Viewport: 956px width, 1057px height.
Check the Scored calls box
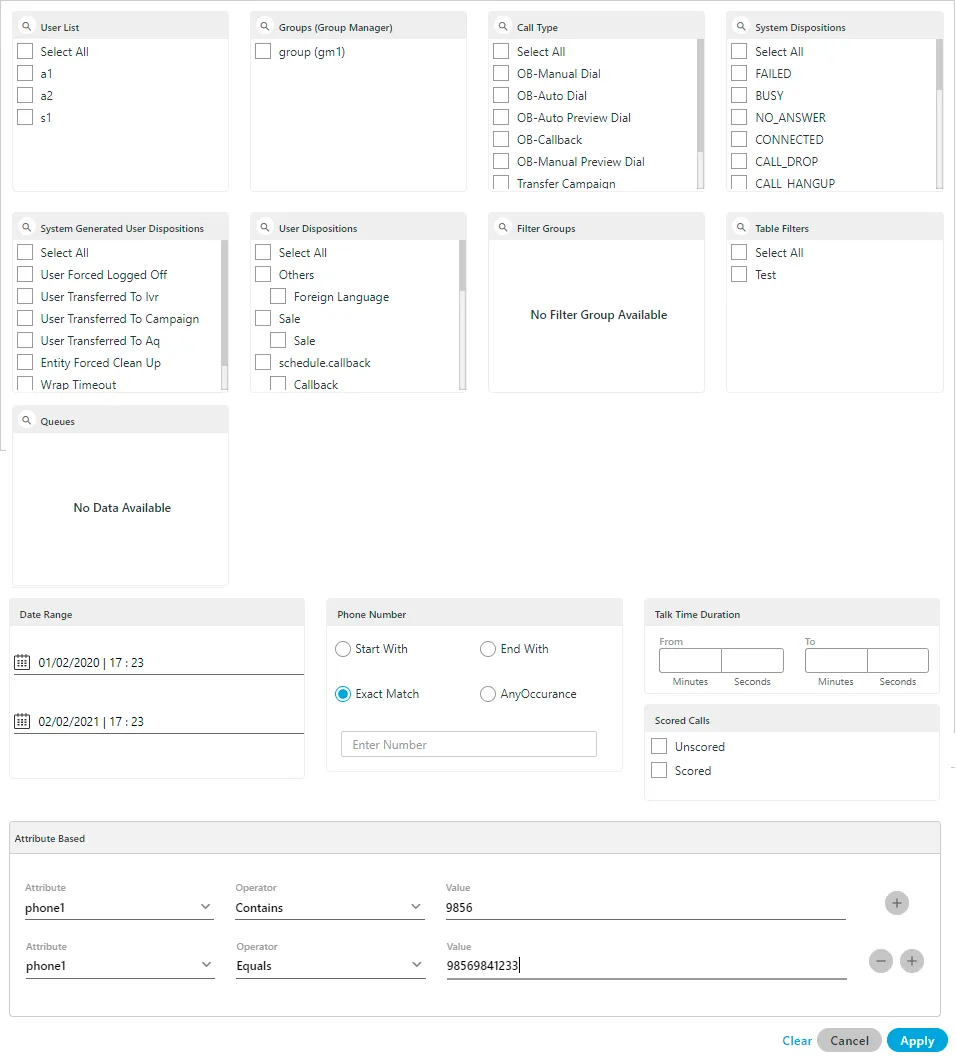(659, 770)
